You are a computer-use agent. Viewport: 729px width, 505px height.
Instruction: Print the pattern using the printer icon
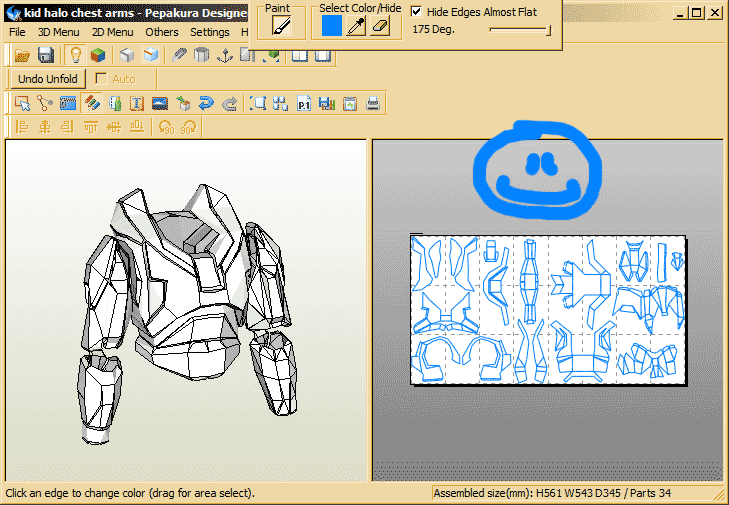click(373, 103)
